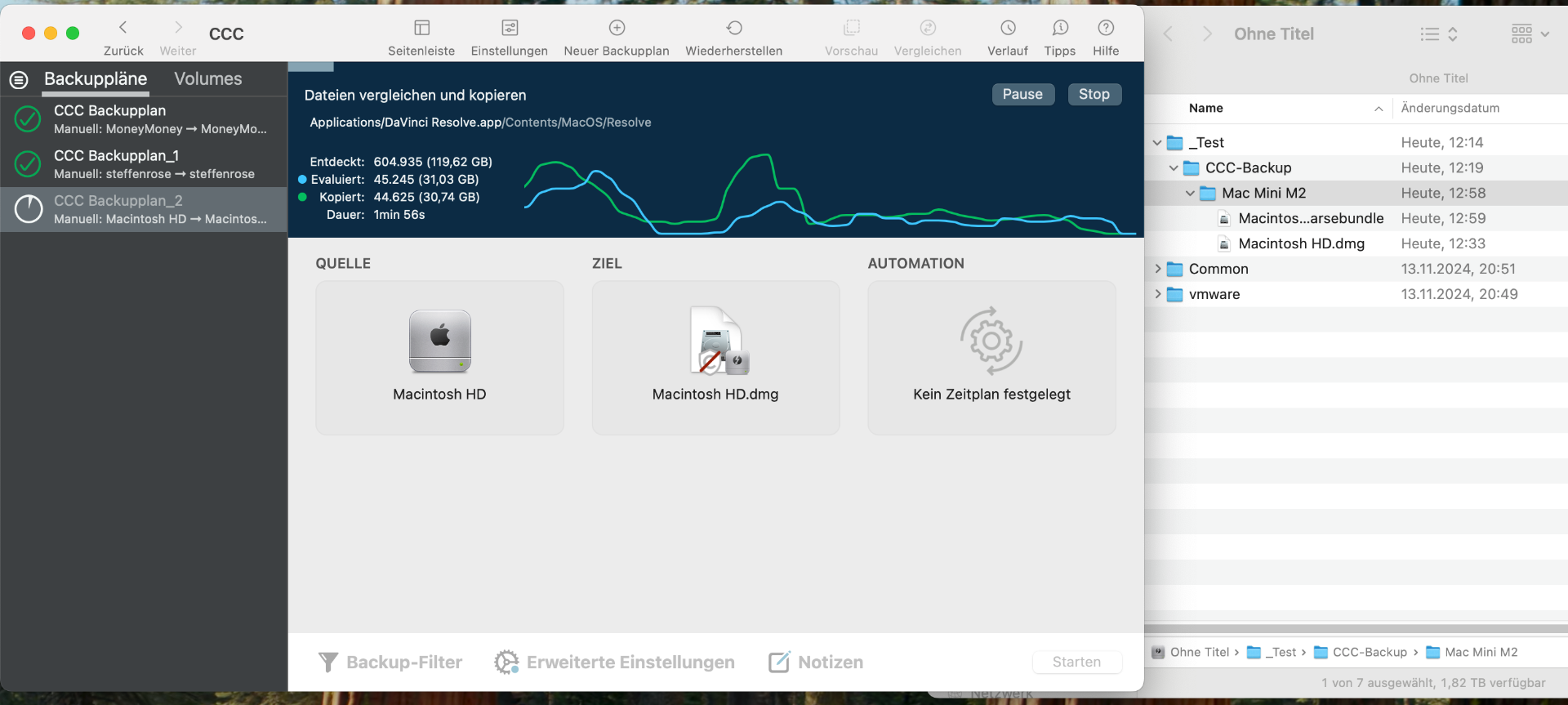This screenshot has height=705, width=1568.
Task: Click _Test in the Finder path bar
Action: [x=1272, y=652]
